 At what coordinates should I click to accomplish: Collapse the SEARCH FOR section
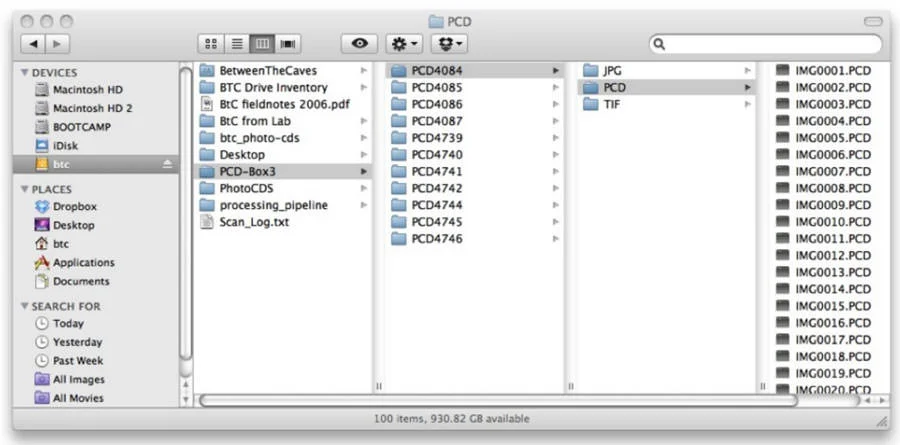click(24, 306)
